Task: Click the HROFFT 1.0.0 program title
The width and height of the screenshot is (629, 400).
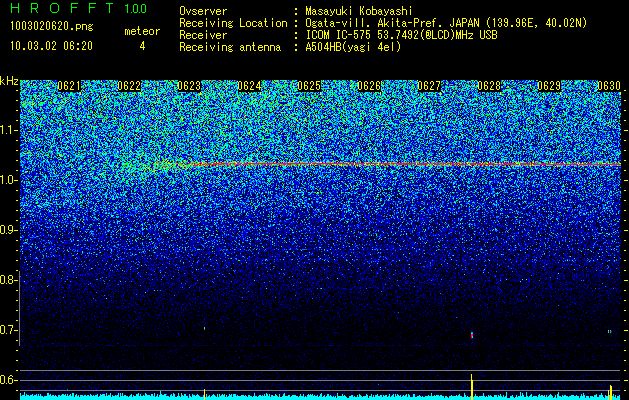Action: pyautogui.click(x=79, y=8)
